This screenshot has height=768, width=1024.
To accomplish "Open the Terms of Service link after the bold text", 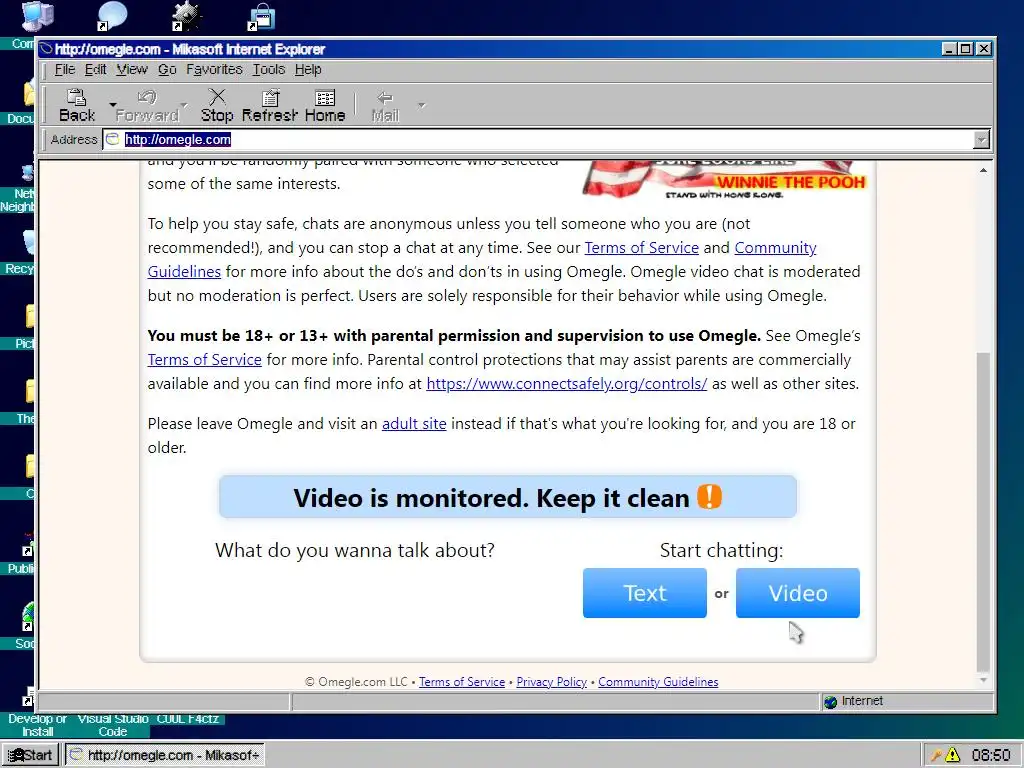I will (204, 360).
